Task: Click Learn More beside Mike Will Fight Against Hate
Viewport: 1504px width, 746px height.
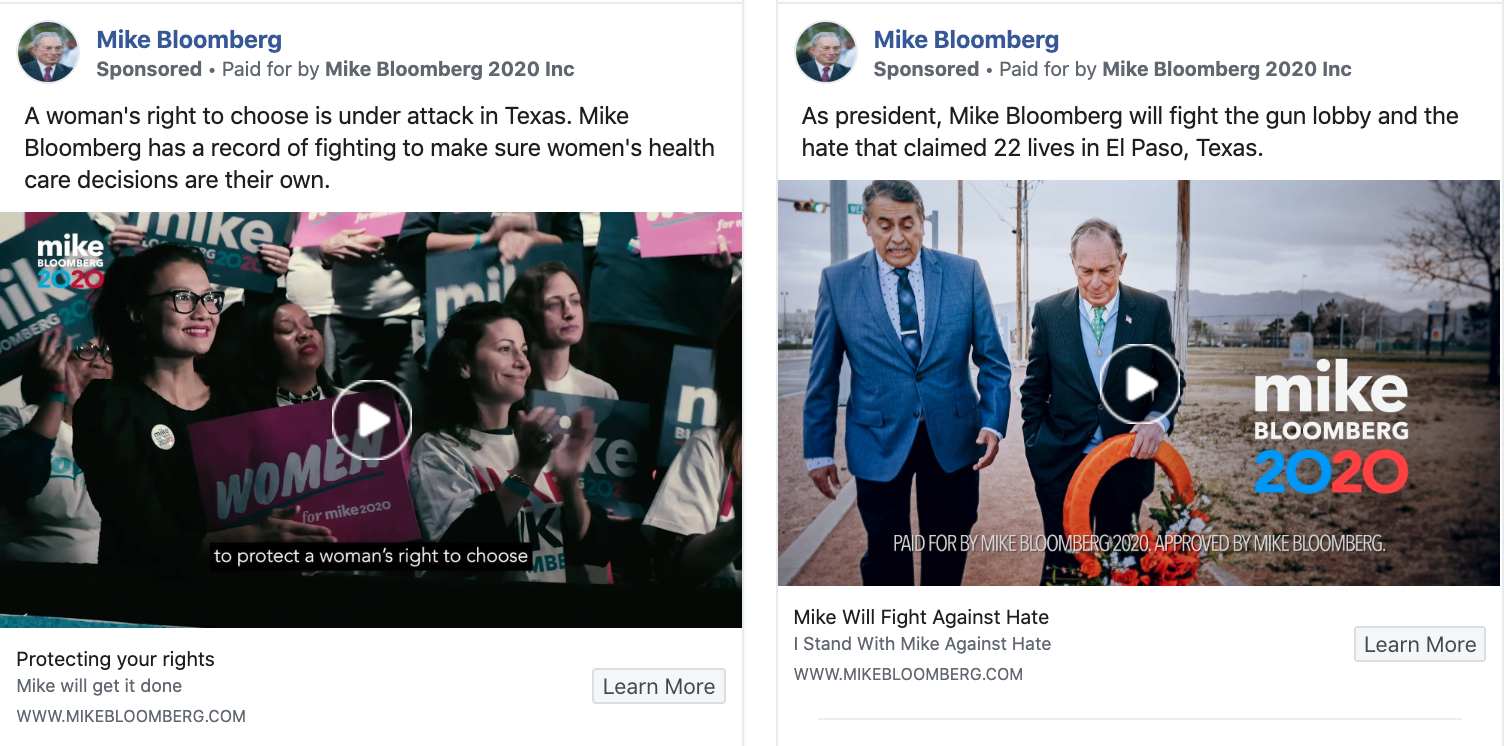Action: [x=1419, y=645]
